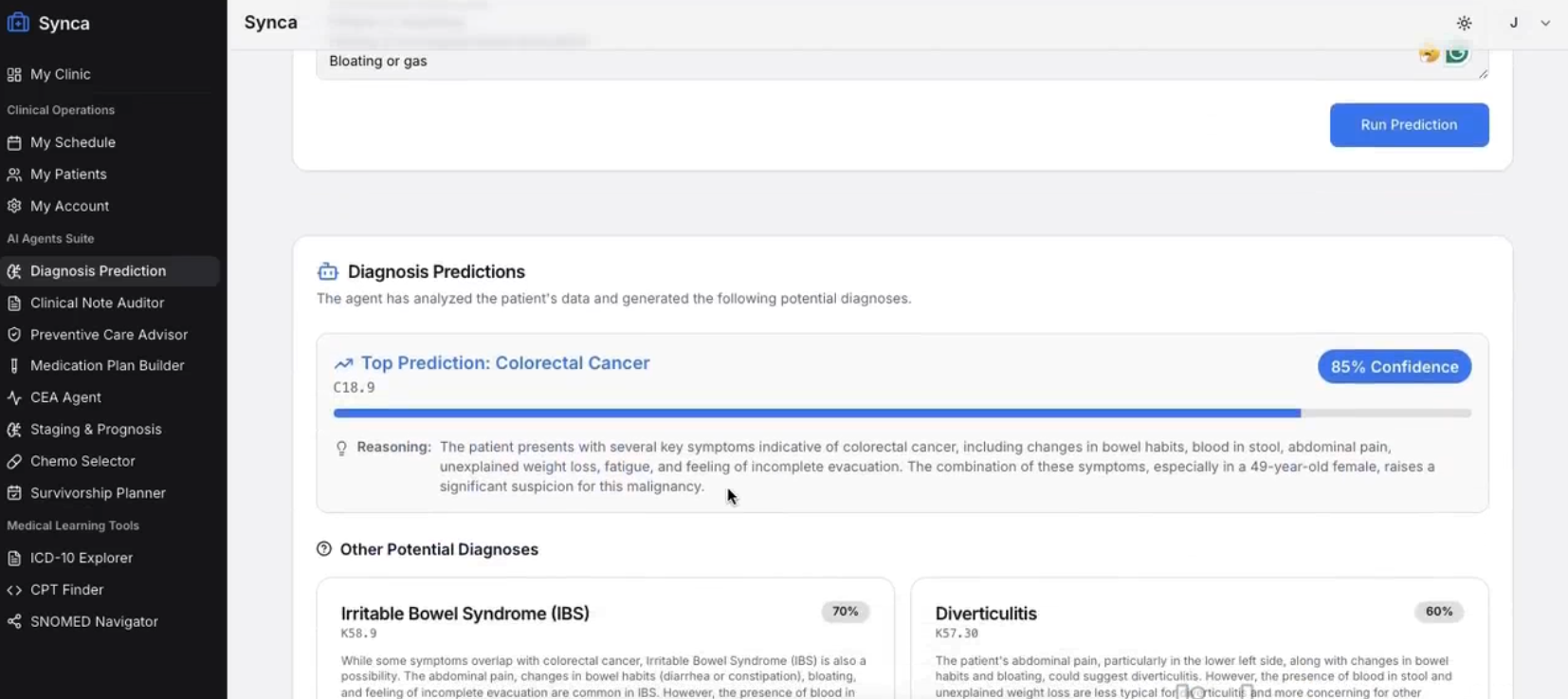Click the Synca logo icon in sidebar
1568x699 pixels.
pyautogui.click(x=18, y=23)
